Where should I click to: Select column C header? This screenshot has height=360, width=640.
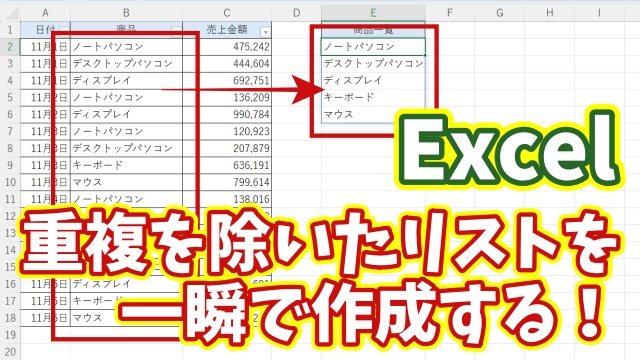(x=227, y=13)
